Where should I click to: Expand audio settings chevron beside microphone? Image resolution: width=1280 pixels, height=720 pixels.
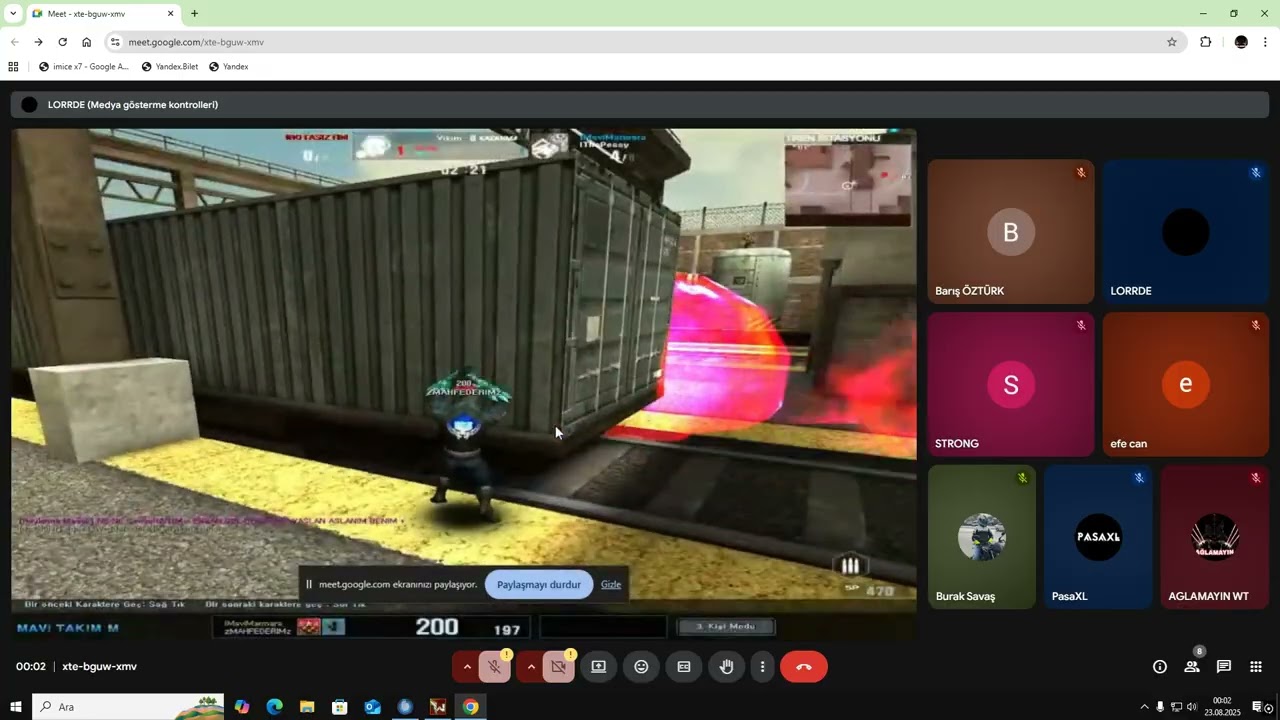(x=467, y=667)
